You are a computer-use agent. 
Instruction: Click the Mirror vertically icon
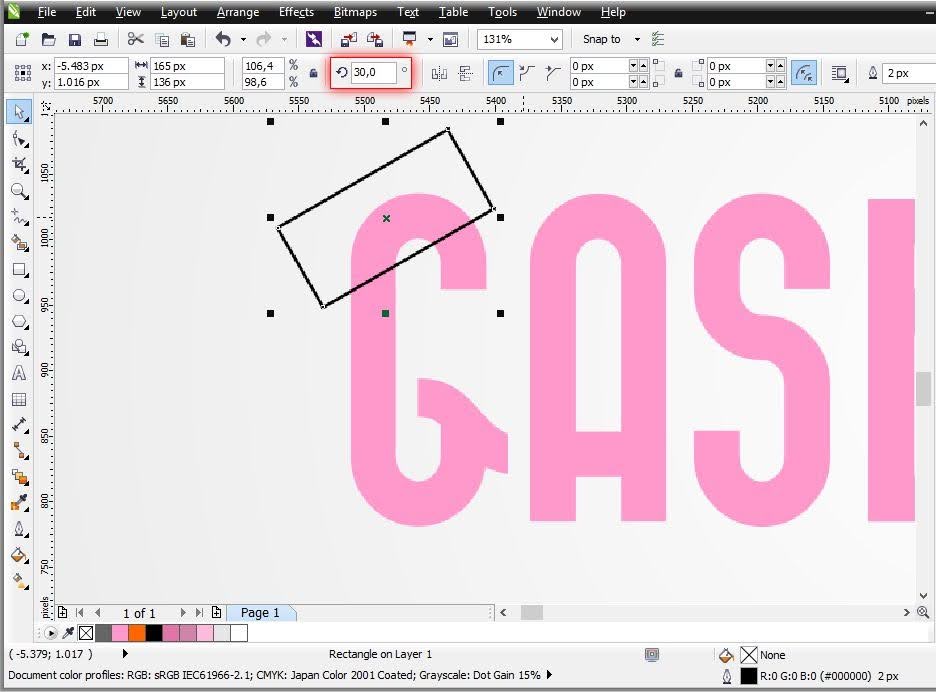tap(466, 73)
